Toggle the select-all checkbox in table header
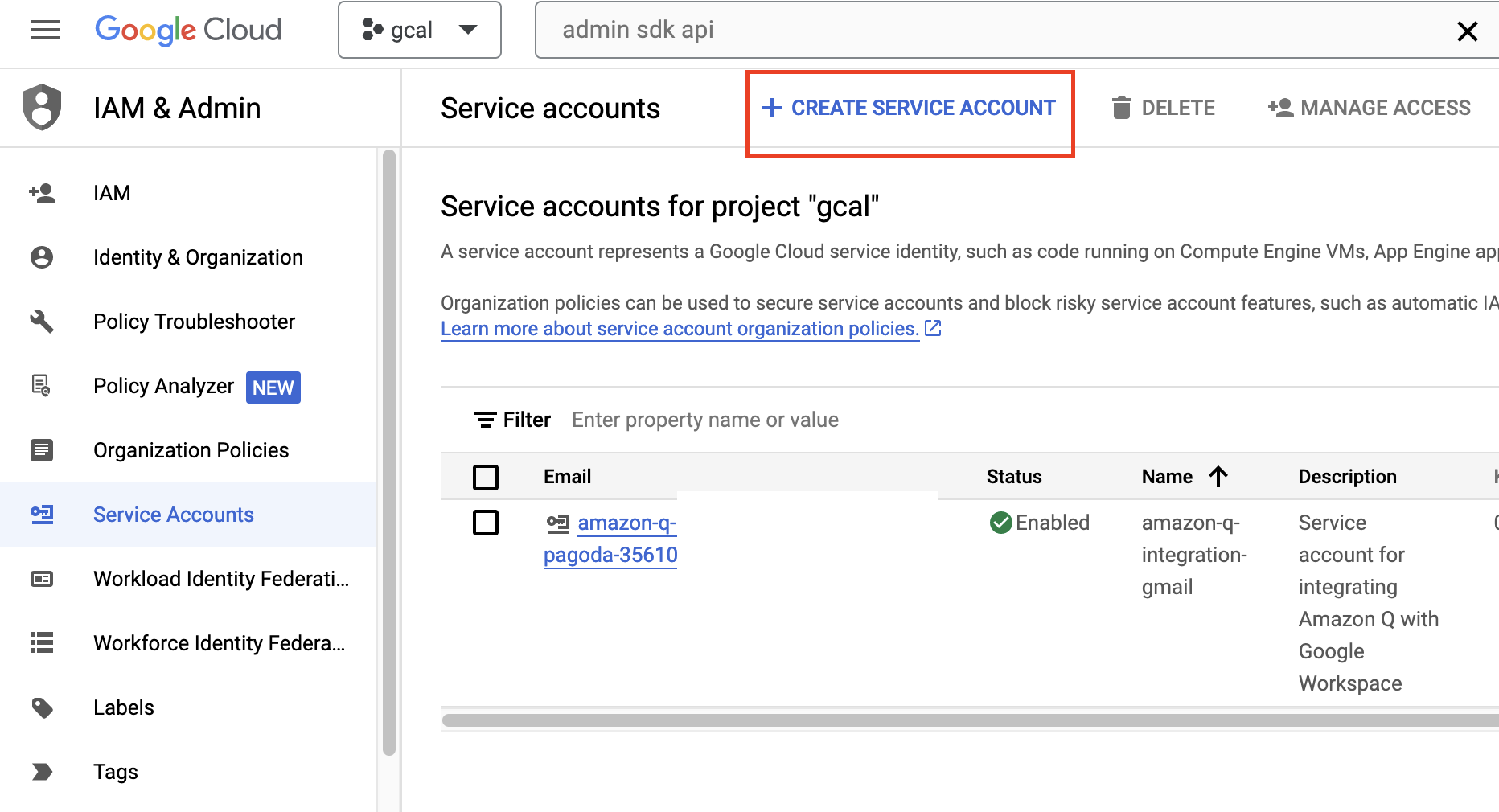The height and width of the screenshot is (812, 1499). pos(486,477)
